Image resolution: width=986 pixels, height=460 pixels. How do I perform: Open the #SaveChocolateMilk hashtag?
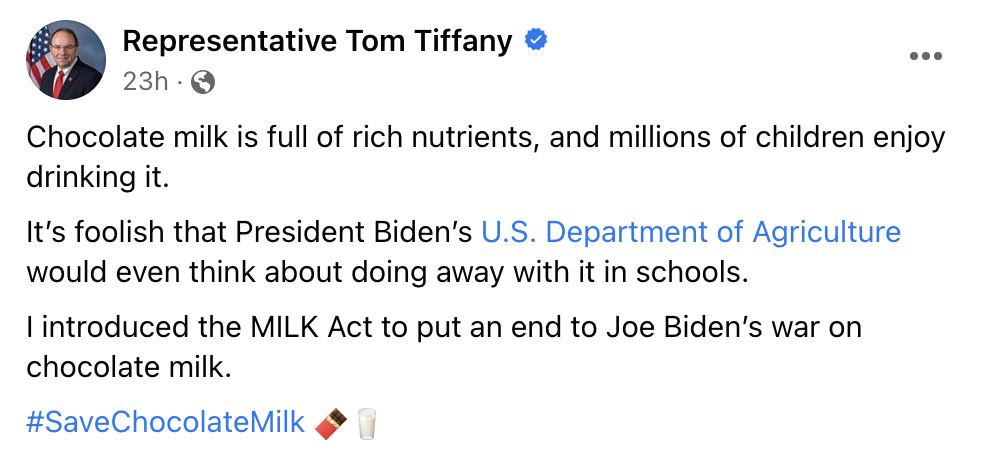click(165, 423)
